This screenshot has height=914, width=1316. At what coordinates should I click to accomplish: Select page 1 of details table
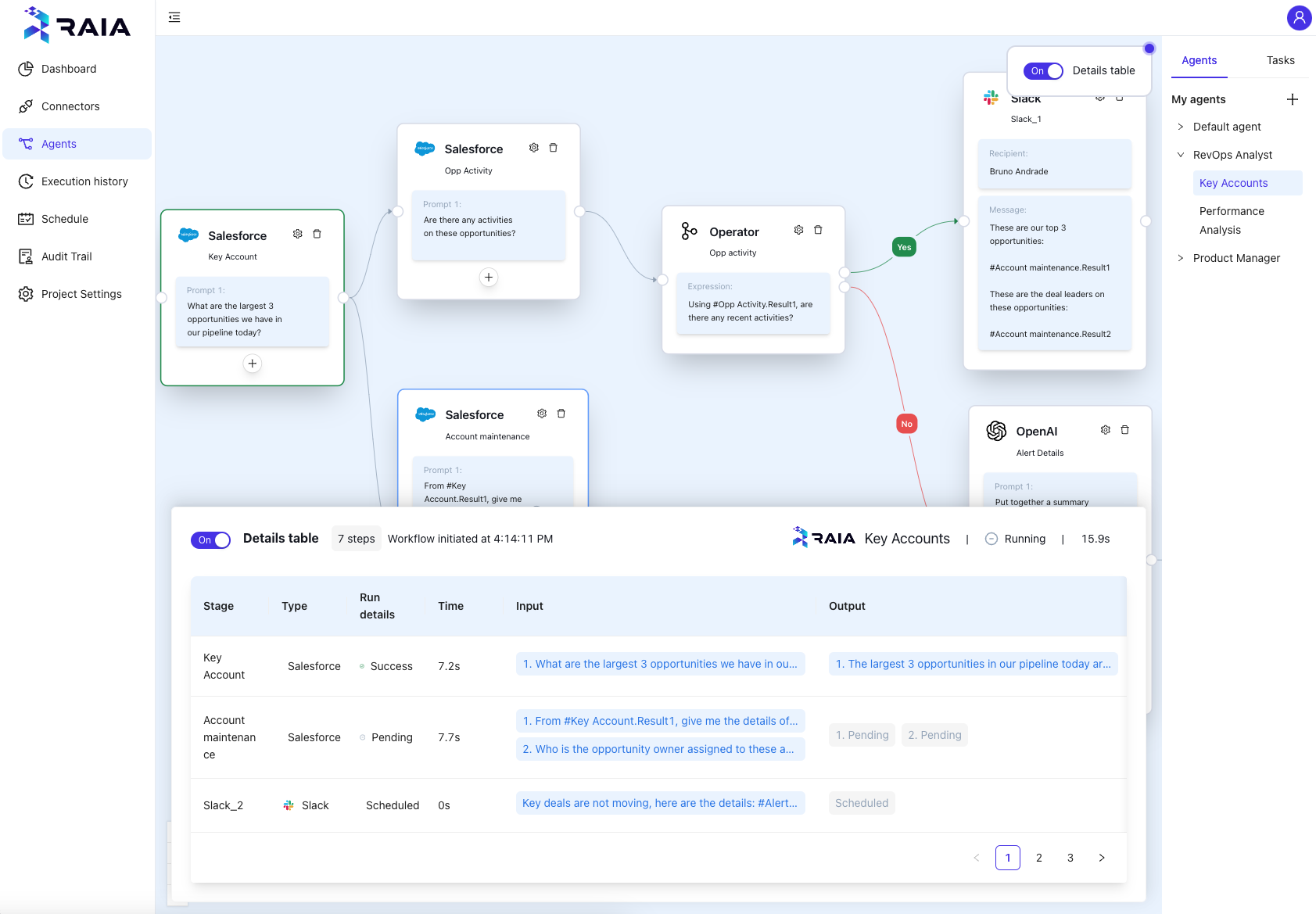coord(1008,858)
